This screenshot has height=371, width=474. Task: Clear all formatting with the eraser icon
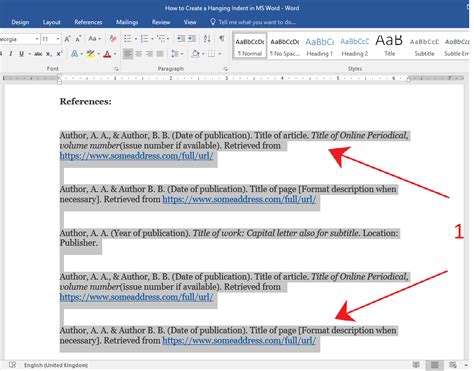pyautogui.click(x=113, y=39)
